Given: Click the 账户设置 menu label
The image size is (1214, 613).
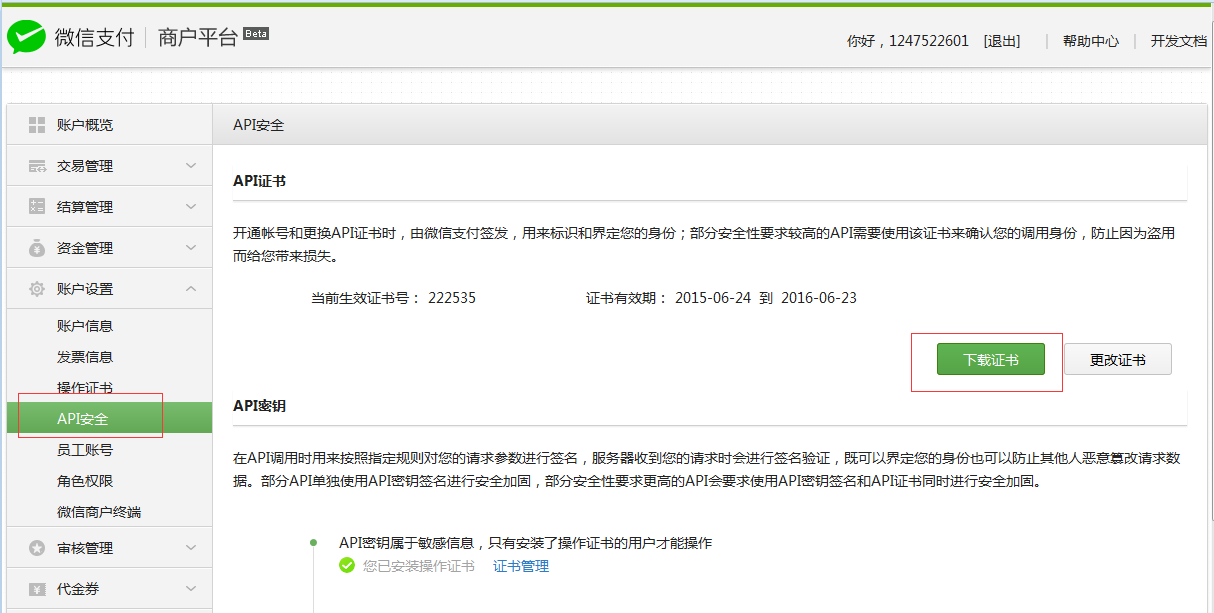Looking at the screenshot, I should pyautogui.click(x=85, y=289).
